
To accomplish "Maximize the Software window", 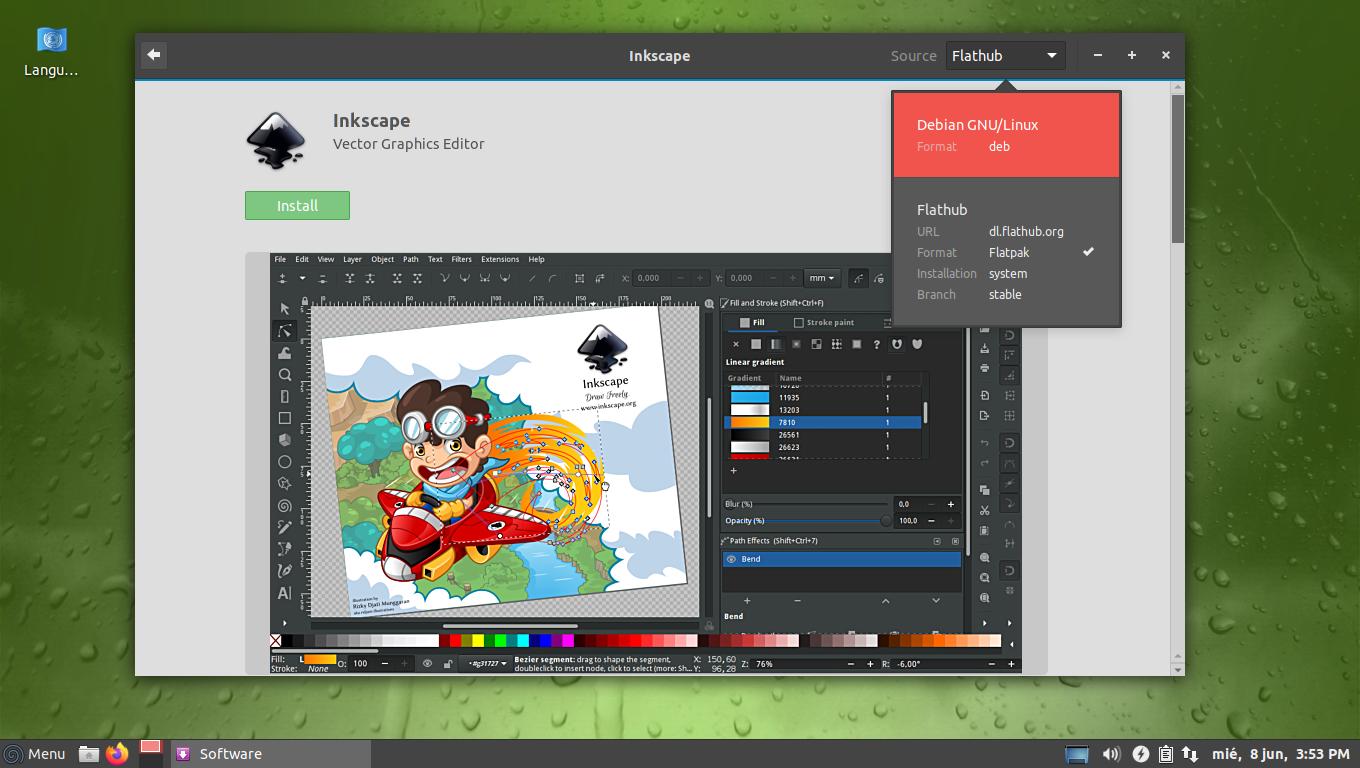I will tap(1132, 55).
